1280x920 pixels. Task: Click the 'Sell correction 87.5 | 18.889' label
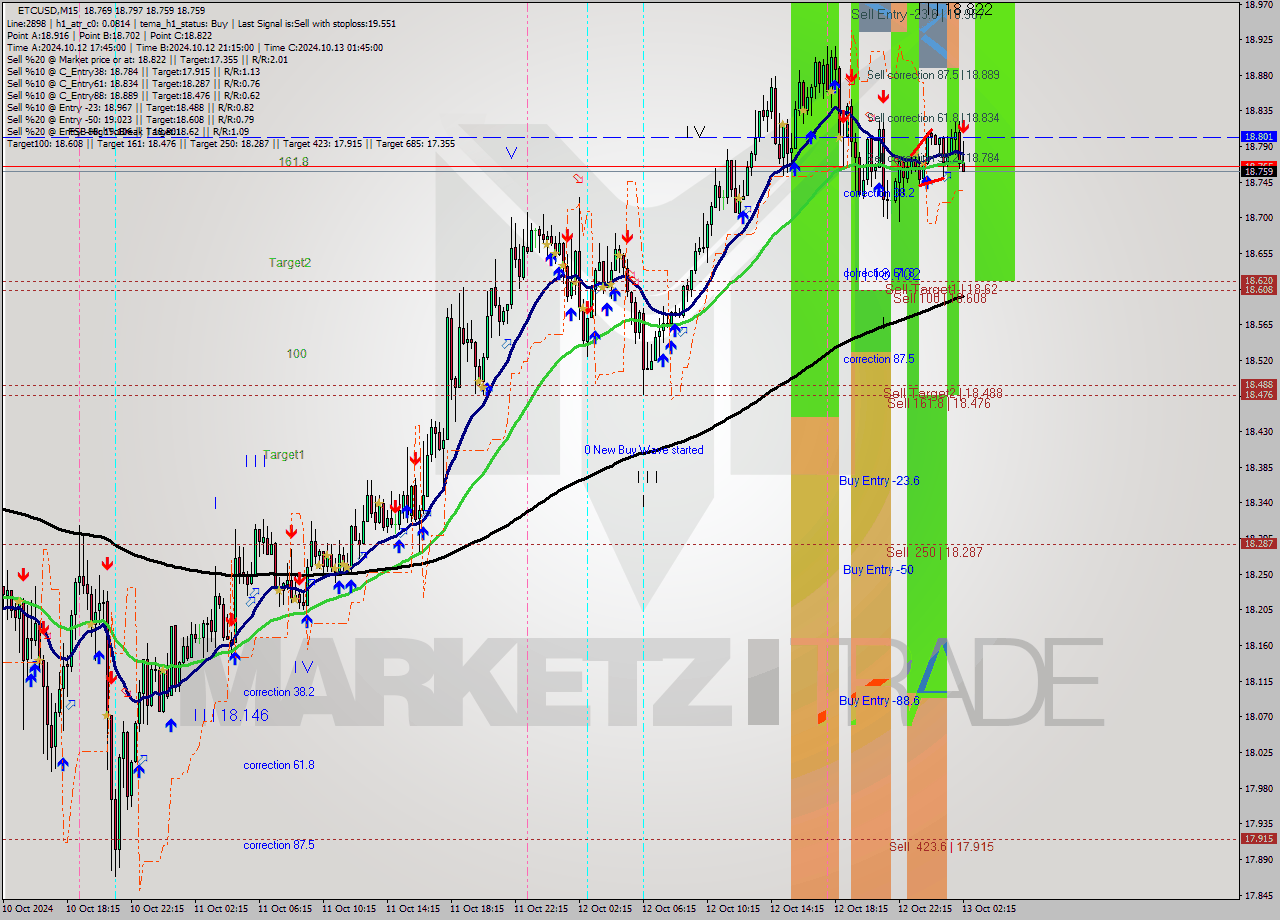[933, 75]
